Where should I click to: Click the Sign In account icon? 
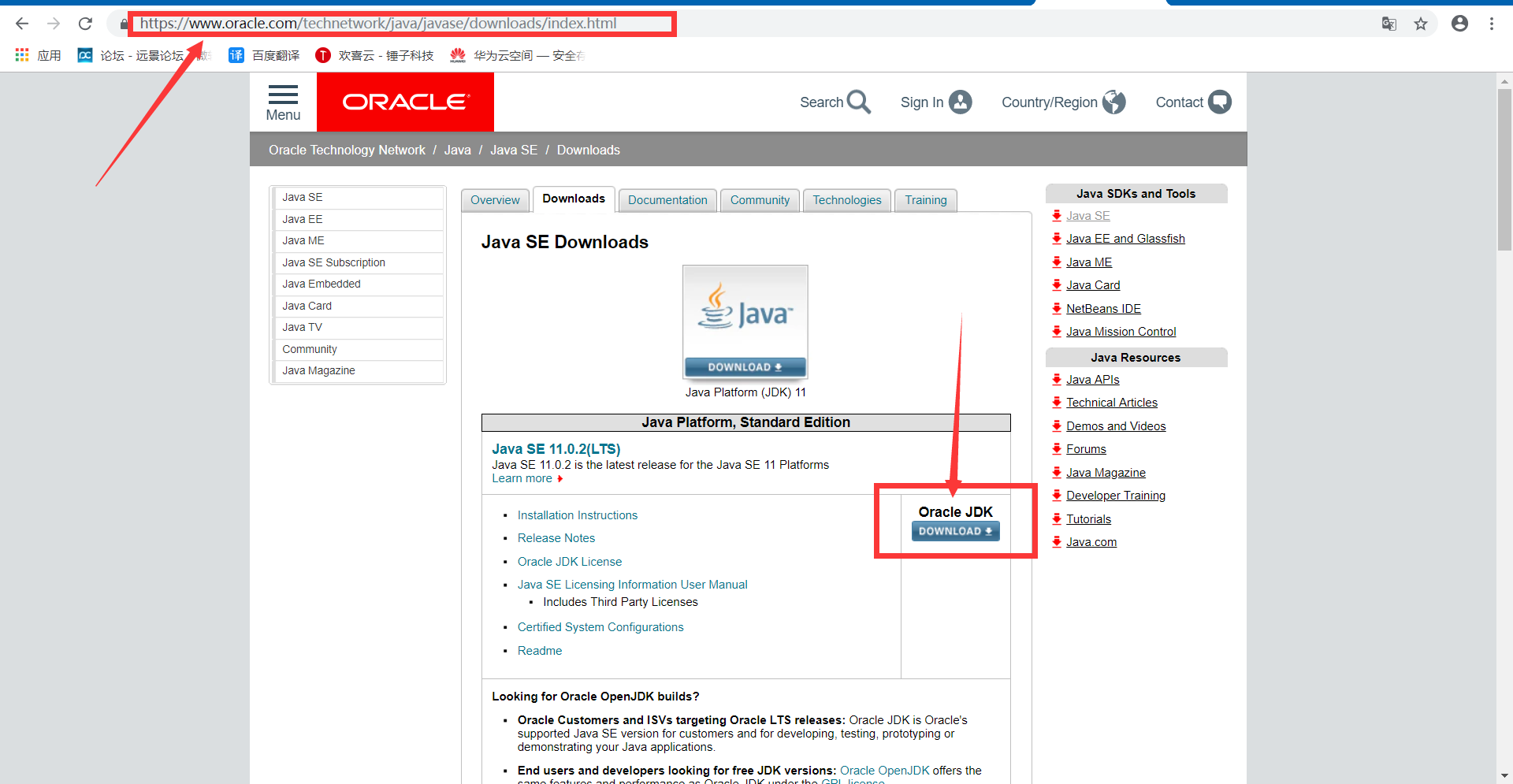pyautogui.click(x=961, y=102)
